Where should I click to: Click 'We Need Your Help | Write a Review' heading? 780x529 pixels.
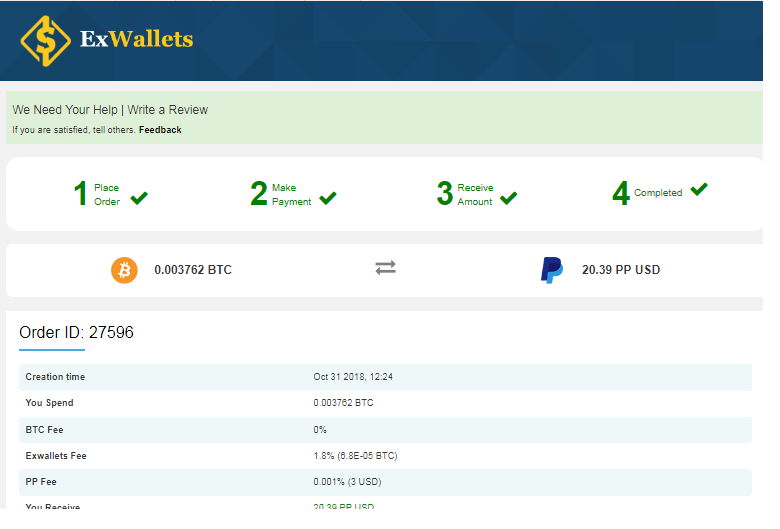click(x=110, y=109)
